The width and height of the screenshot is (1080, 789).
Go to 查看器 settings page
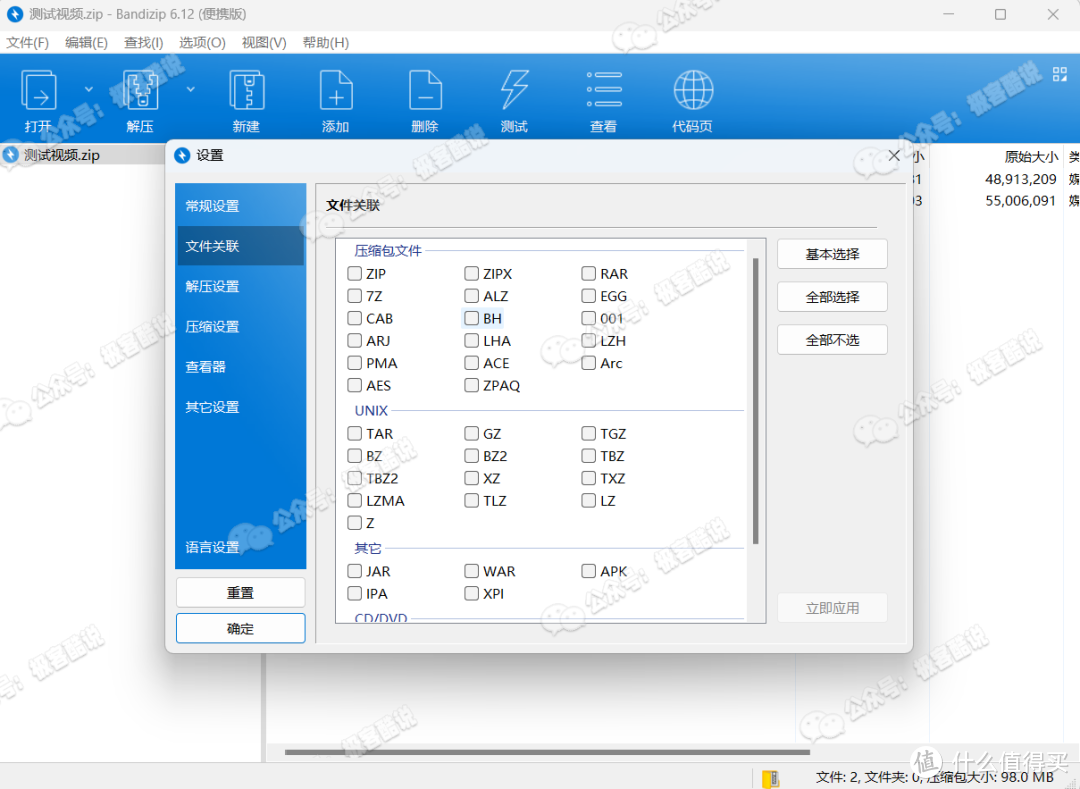point(240,367)
